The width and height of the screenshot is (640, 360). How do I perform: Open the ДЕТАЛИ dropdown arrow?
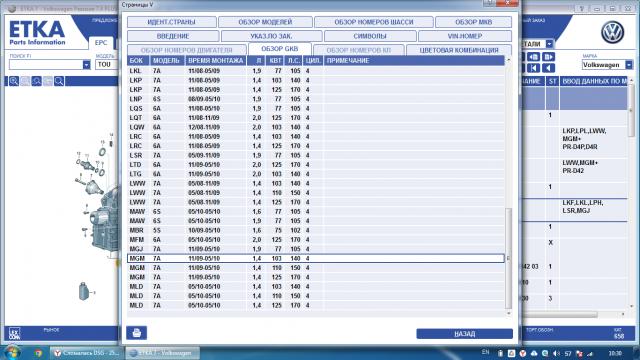[x=549, y=44]
